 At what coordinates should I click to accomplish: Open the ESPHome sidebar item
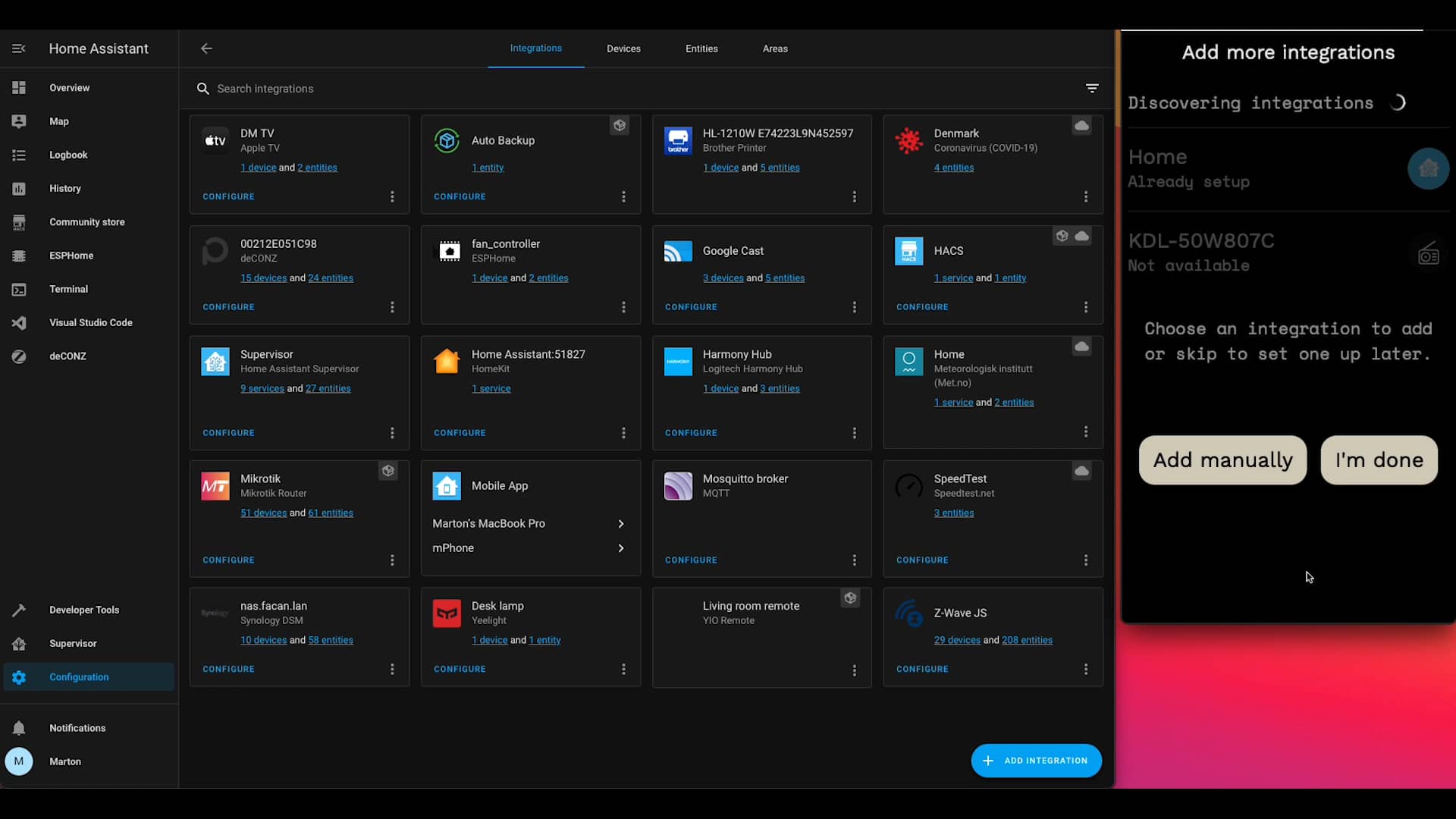[71, 256]
